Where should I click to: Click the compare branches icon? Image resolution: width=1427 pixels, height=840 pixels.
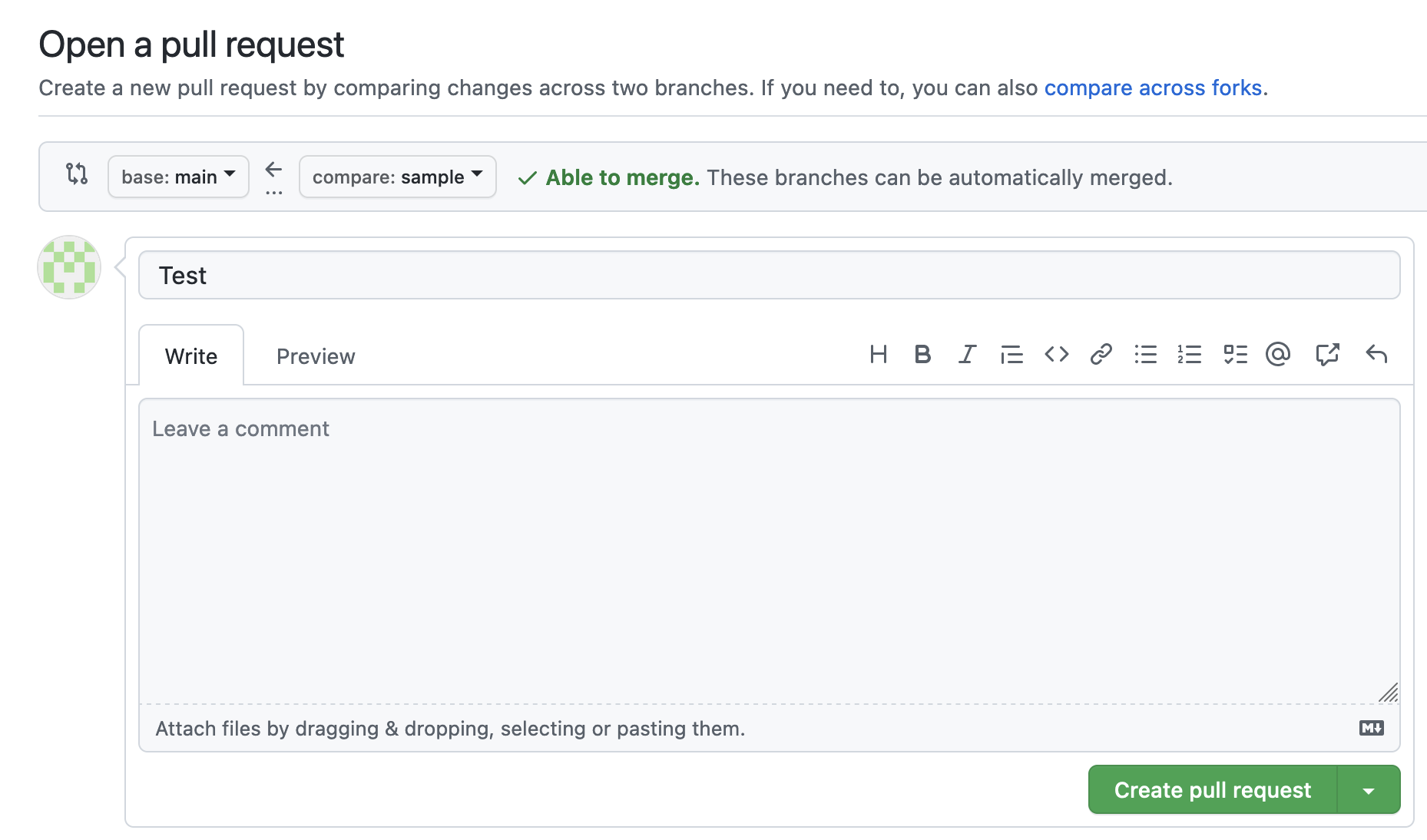tap(78, 176)
